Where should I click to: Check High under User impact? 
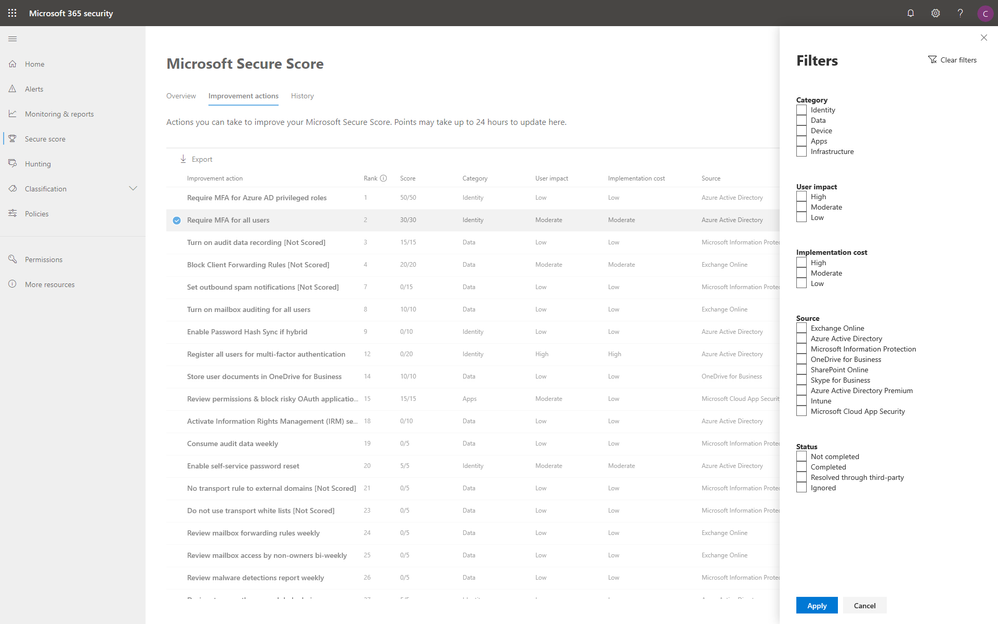click(801, 197)
